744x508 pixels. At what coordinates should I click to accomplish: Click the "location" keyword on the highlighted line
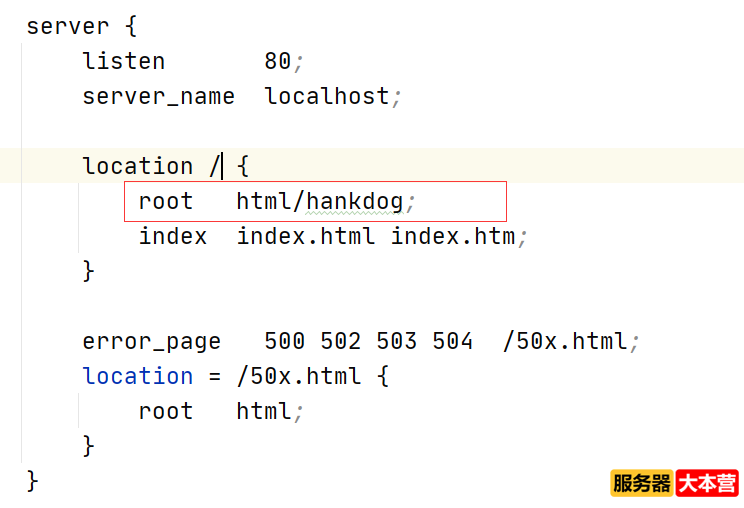[137, 166]
